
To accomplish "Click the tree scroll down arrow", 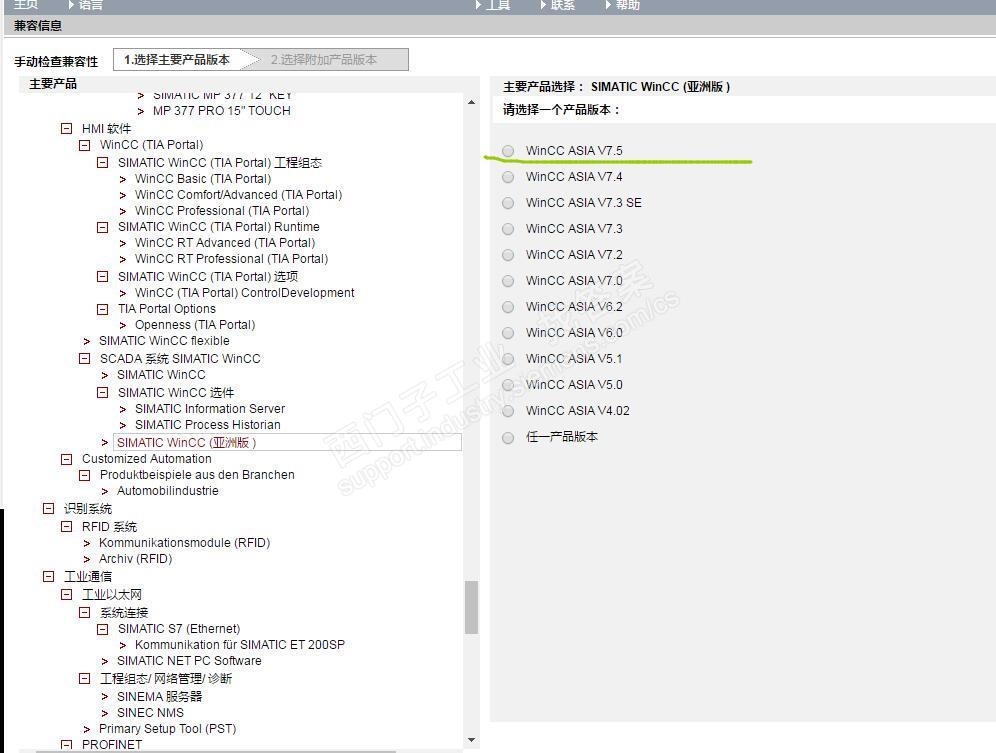I will 471,740.
